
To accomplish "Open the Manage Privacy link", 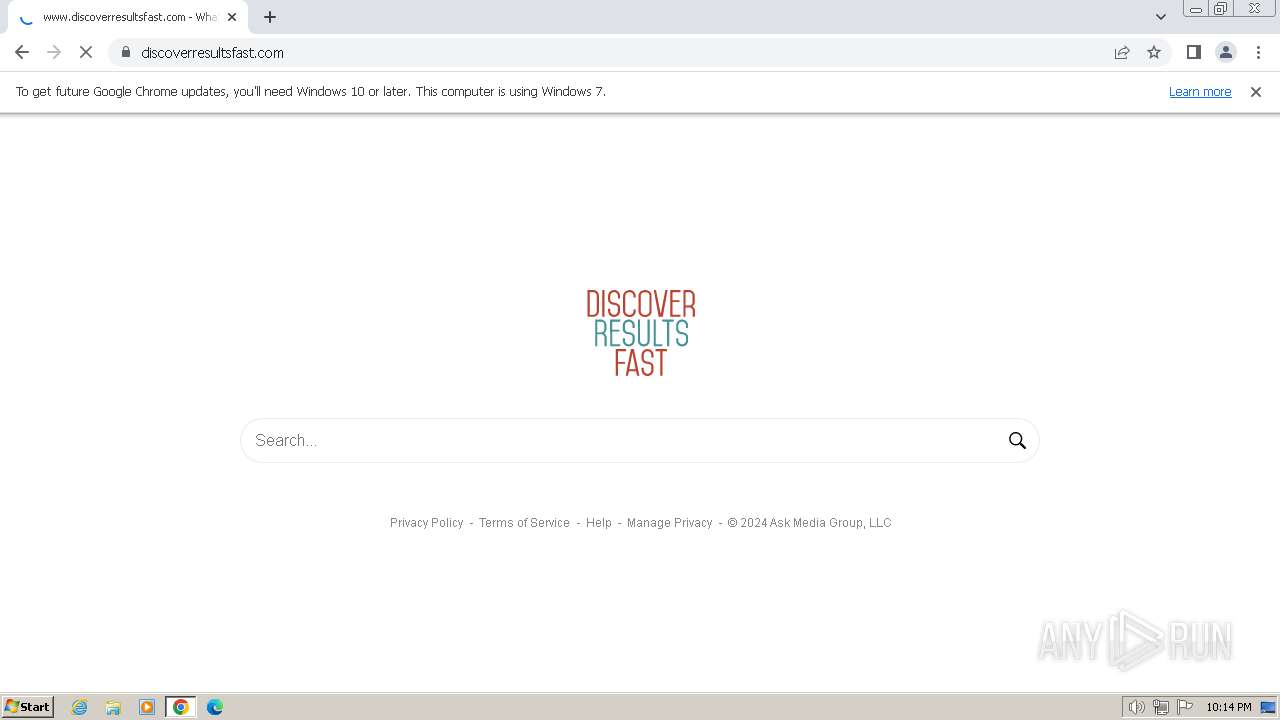I will click(669, 523).
